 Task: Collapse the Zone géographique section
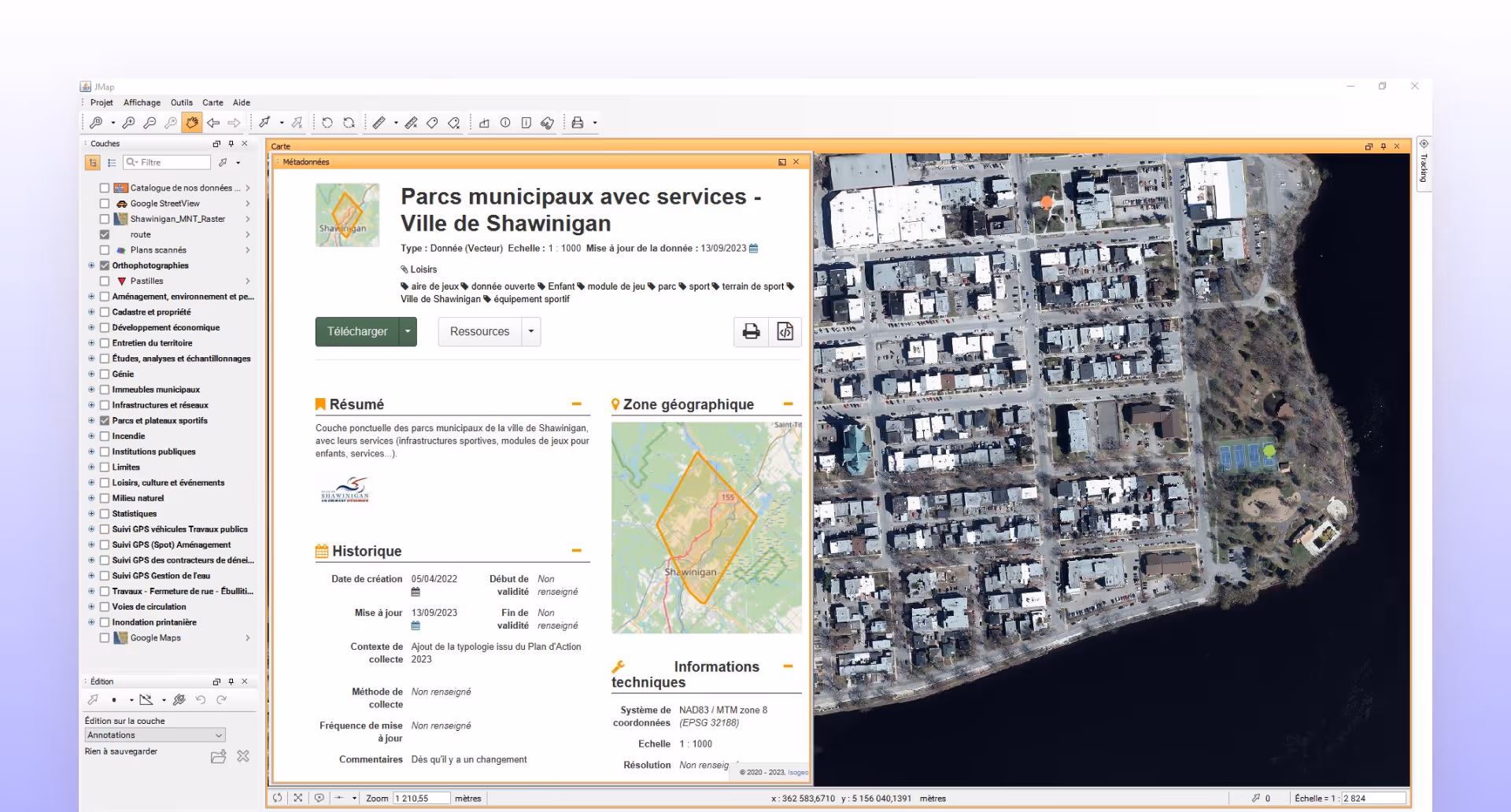pos(788,404)
